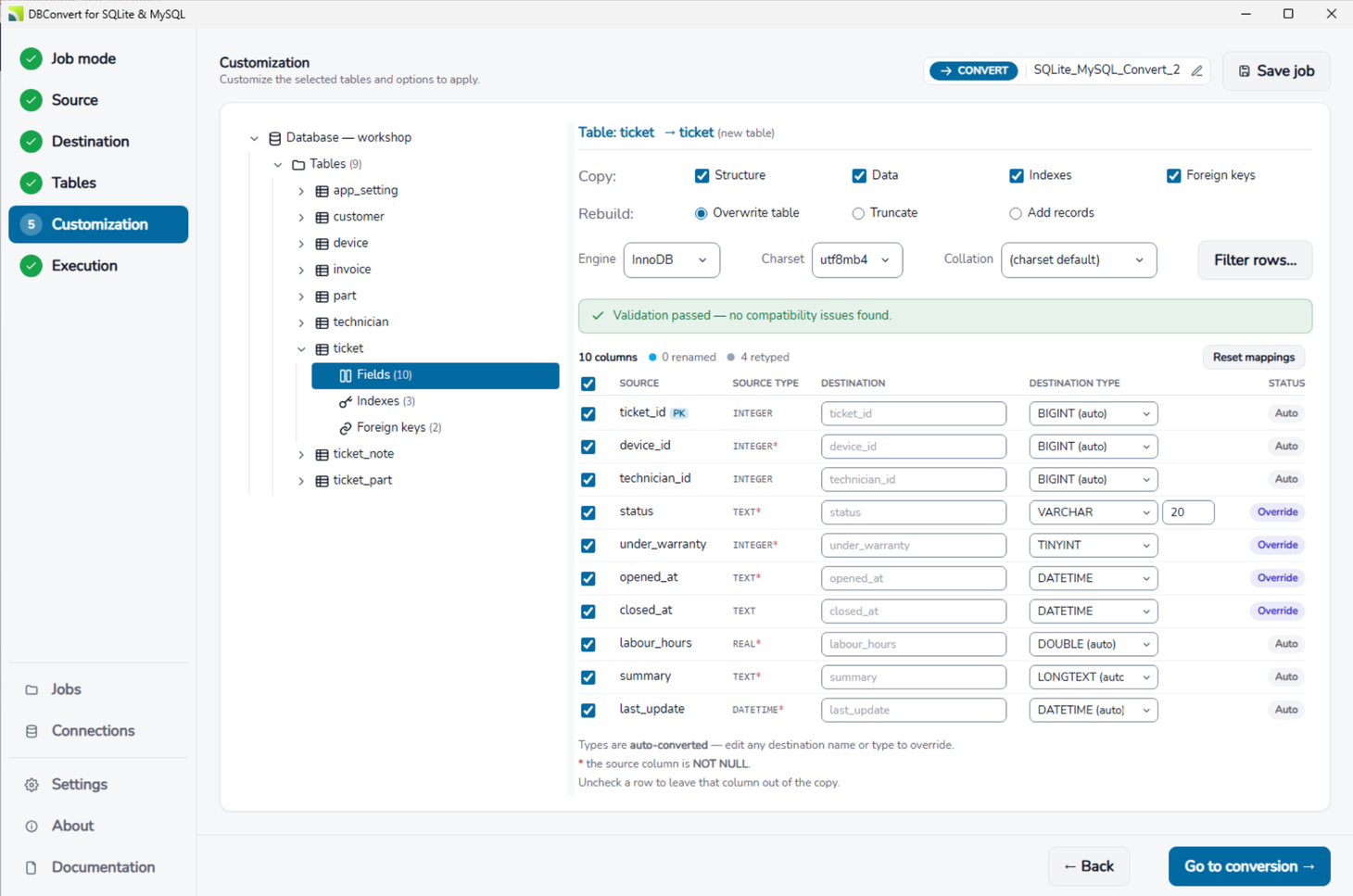The image size is (1353, 896).
Task: Click the Settings gear icon
Action: point(32,785)
